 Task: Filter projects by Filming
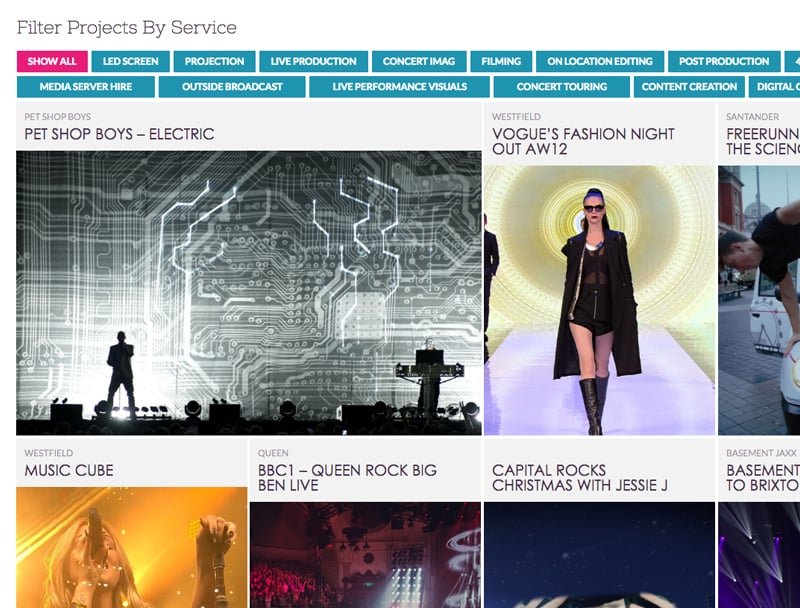click(x=500, y=62)
